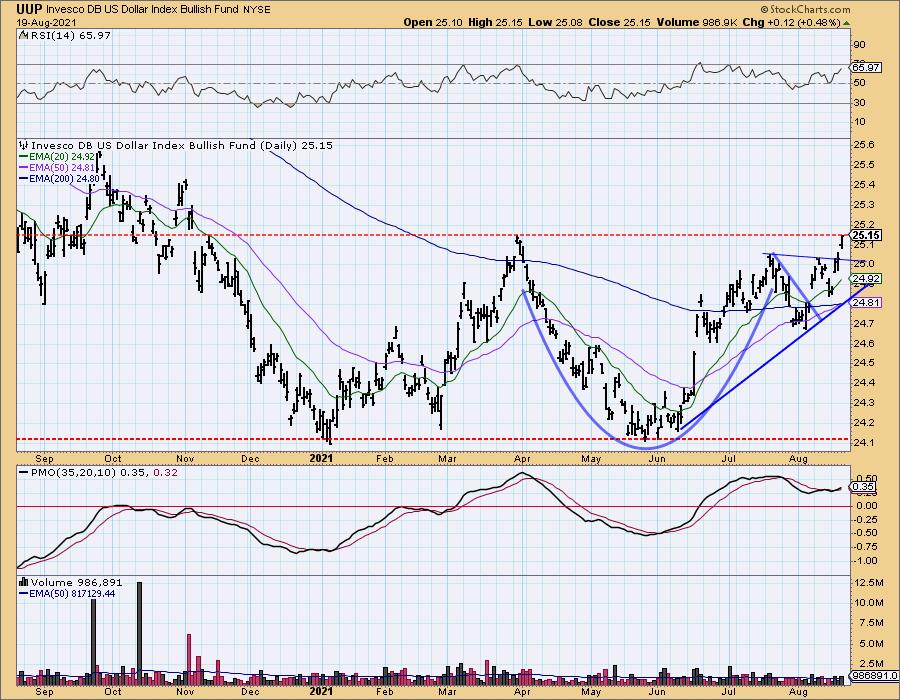The height and width of the screenshot is (700, 900).
Task: Click the 25.6 price axis label
Action: click(864, 145)
